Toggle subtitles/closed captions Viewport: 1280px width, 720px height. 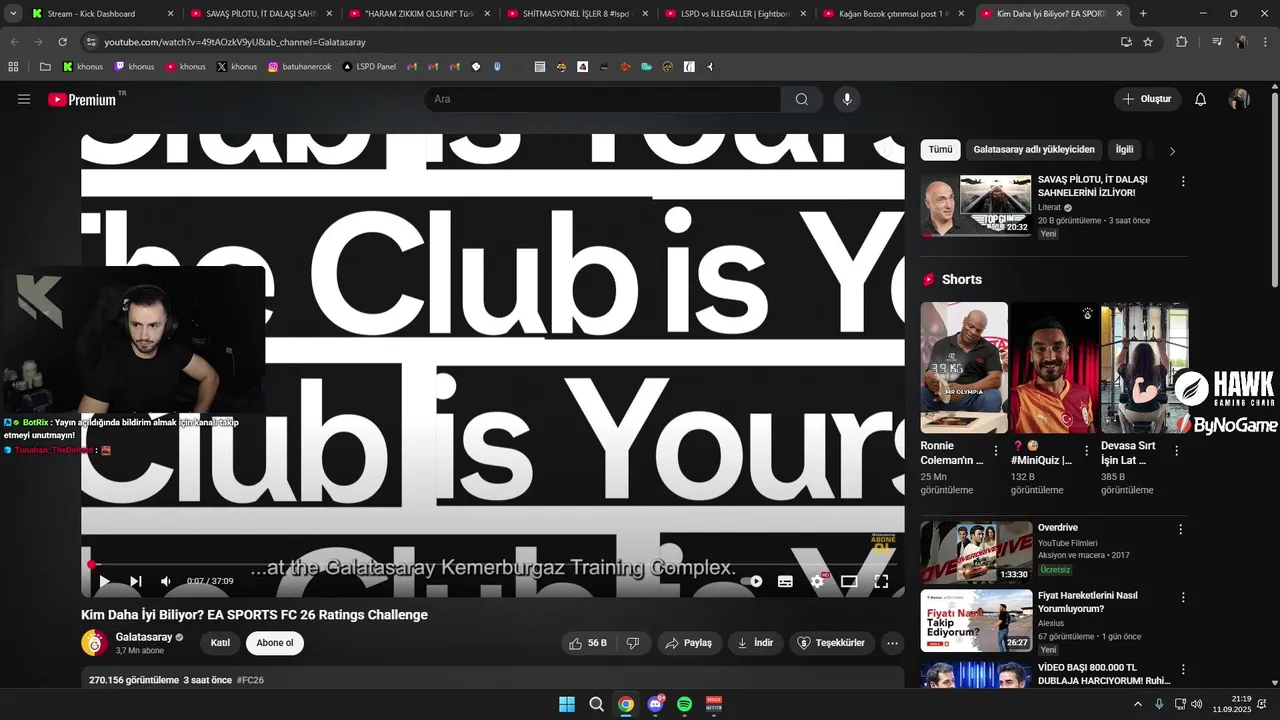pyautogui.click(x=786, y=581)
